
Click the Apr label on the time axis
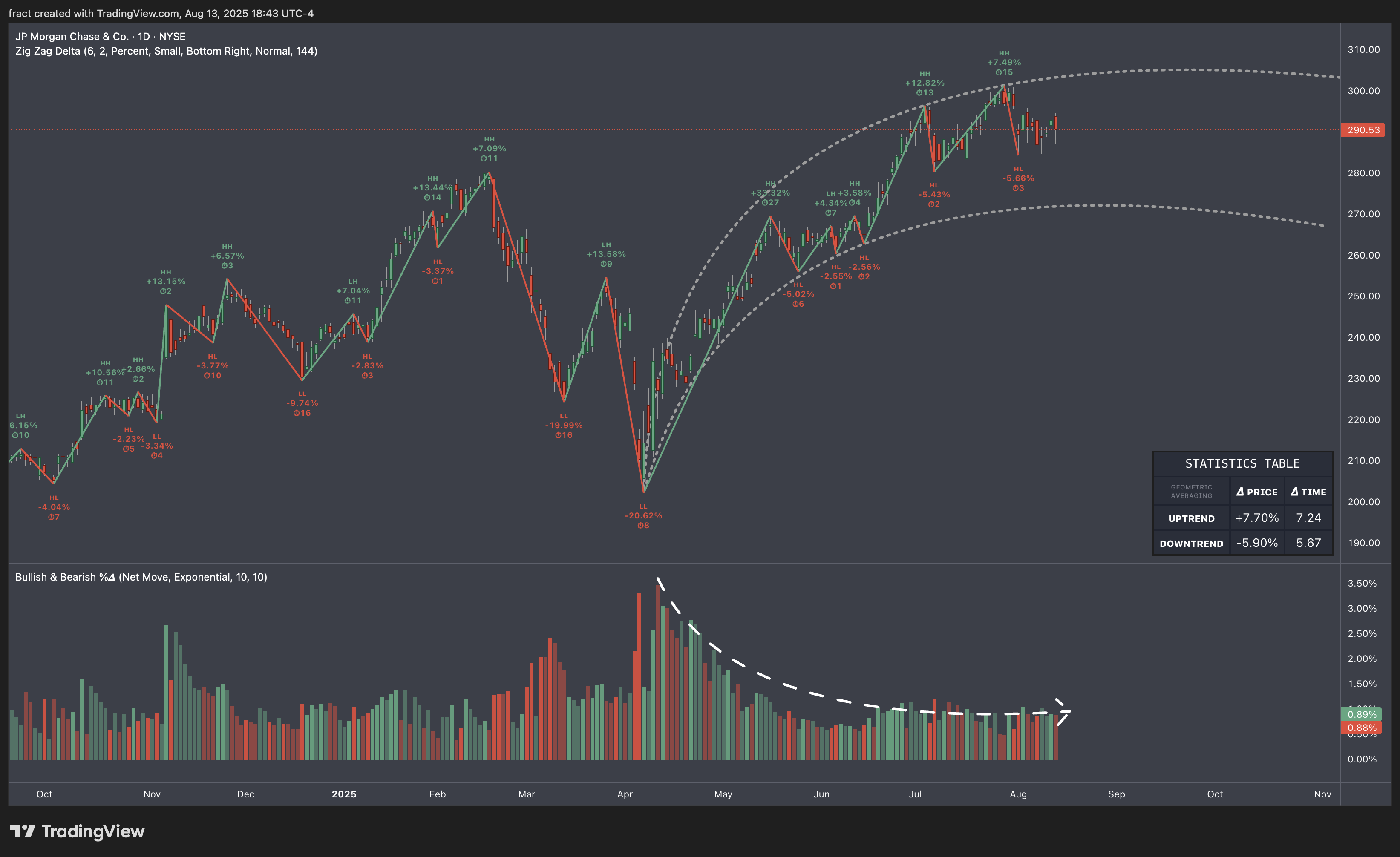tap(625, 794)
